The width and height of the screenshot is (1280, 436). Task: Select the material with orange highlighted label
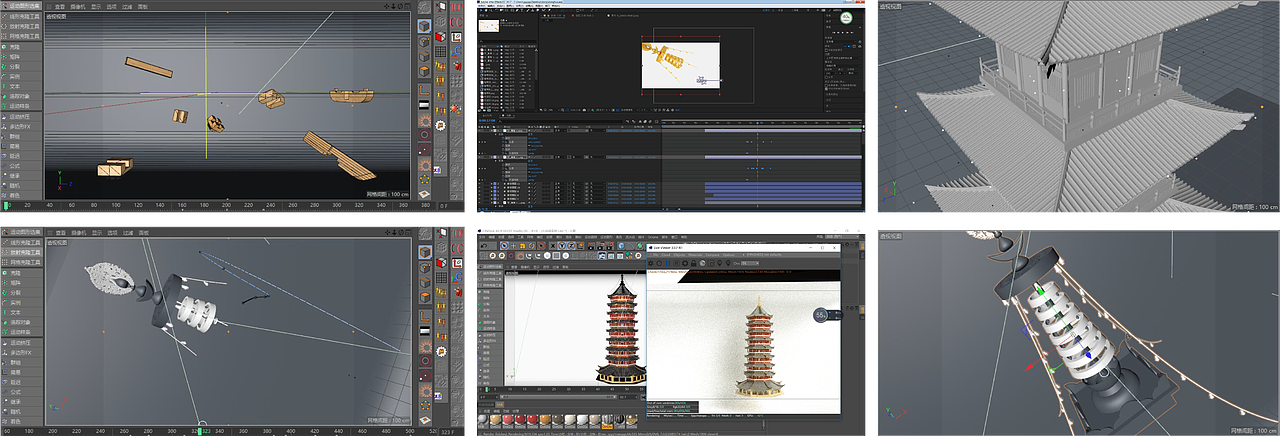click(x=607, y=421)
